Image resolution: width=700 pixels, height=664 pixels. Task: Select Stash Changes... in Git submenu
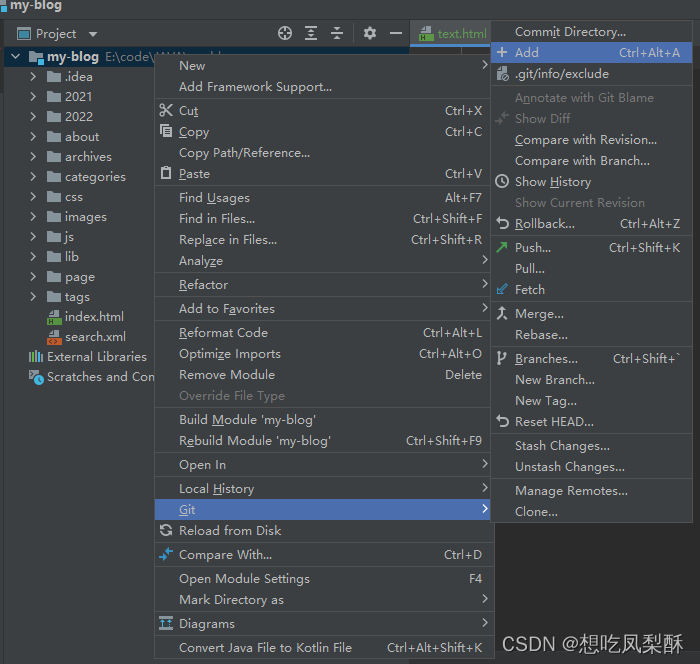tap(592, 446)
